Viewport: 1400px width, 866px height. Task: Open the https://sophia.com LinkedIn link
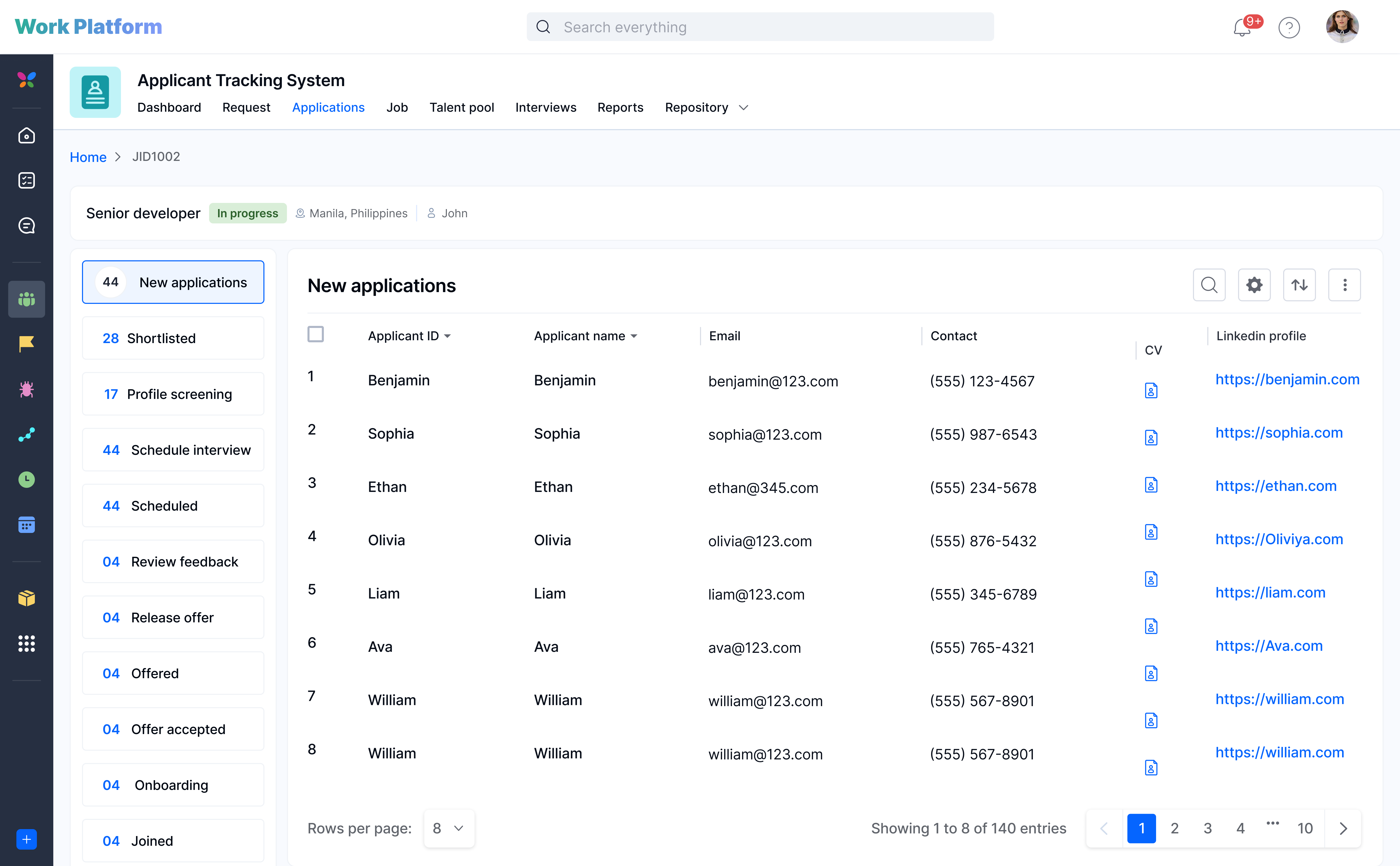tap(1279, 432)
